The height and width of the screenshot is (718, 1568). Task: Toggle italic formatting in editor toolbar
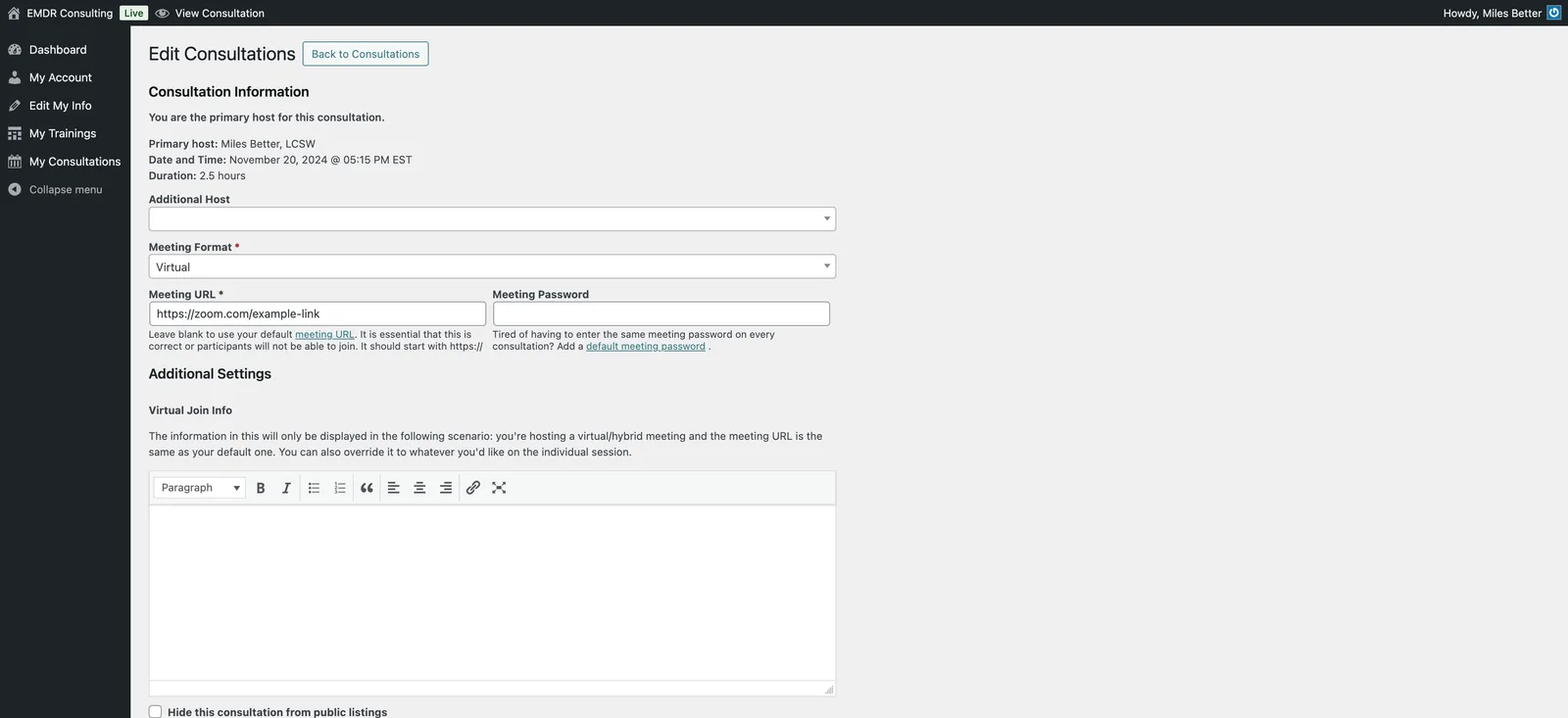coord(286,488)
